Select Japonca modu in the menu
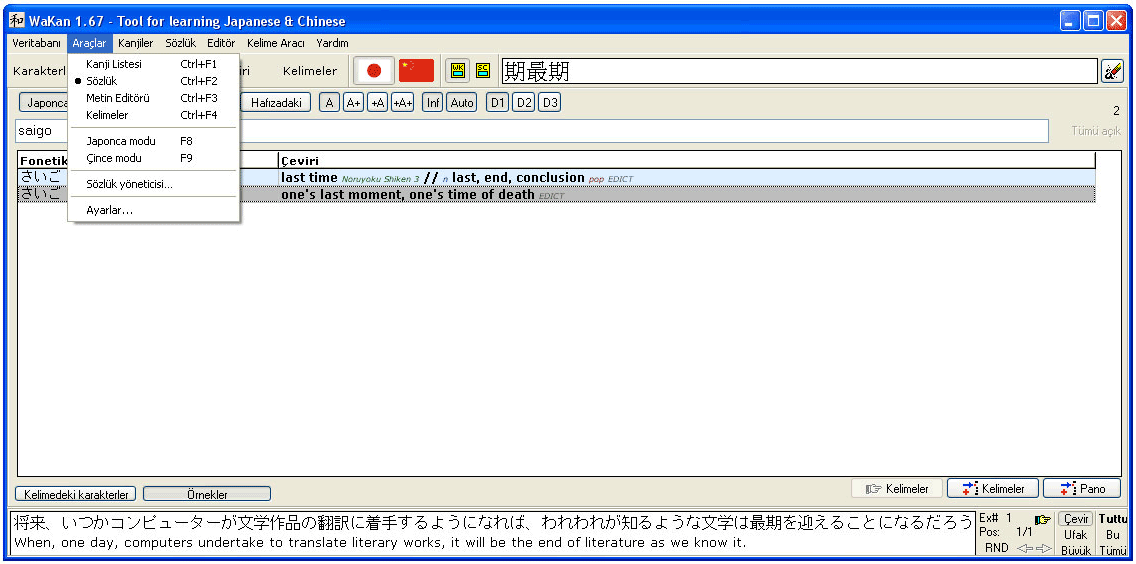Viewport: 1136px width, 564px height. [x=154, y=141]
